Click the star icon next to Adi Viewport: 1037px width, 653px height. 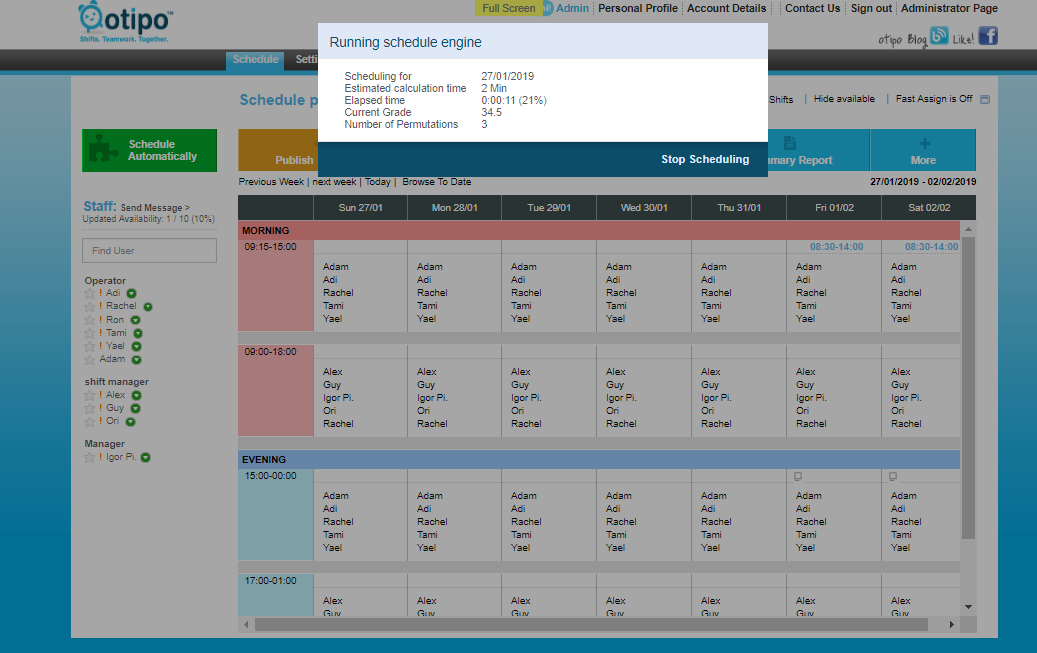point(89,293)
